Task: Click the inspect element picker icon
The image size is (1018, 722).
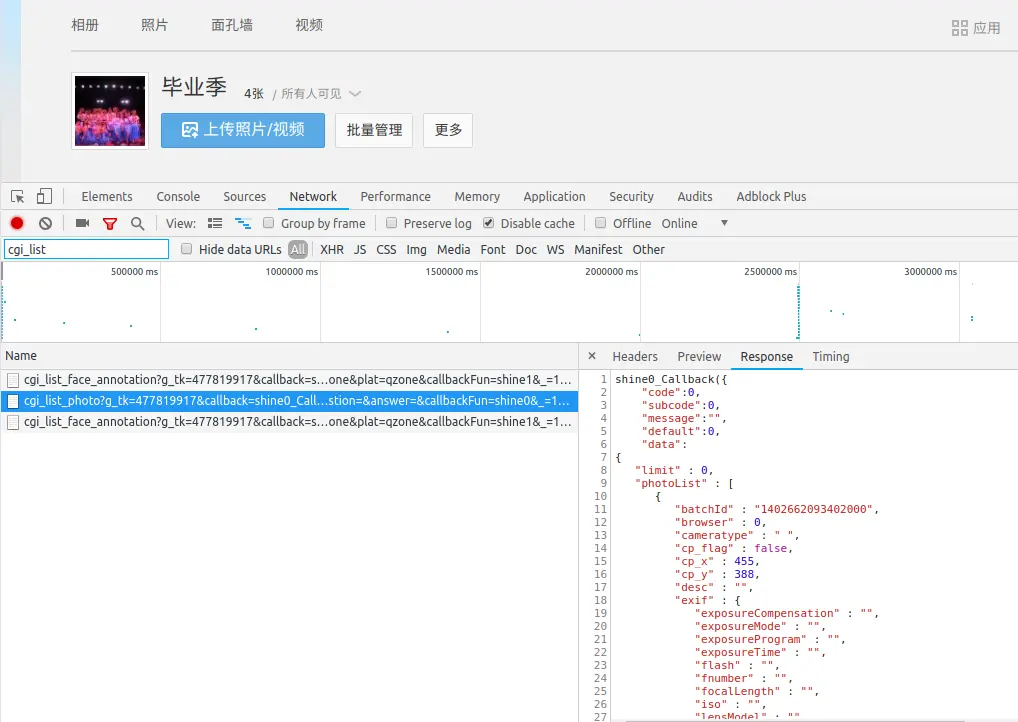Action: tap(18, 197)
